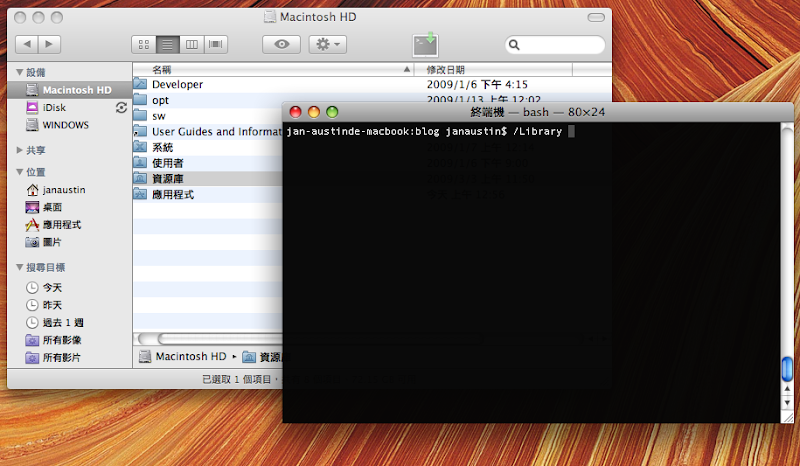
Task: Select the sw folder row
Action: (208, 116)
